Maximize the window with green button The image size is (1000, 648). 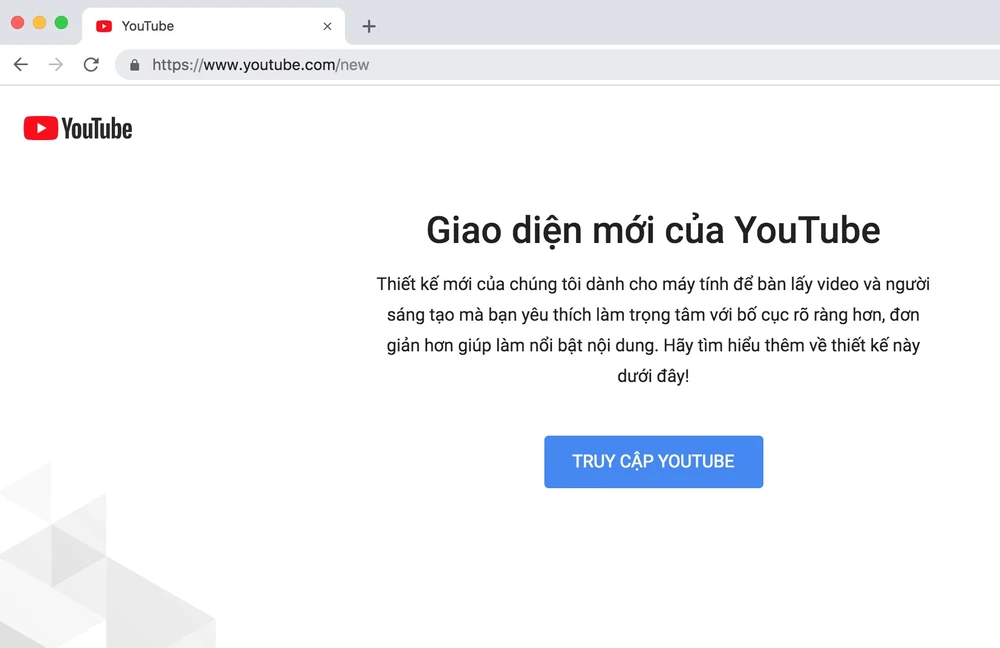coord(61,22)
